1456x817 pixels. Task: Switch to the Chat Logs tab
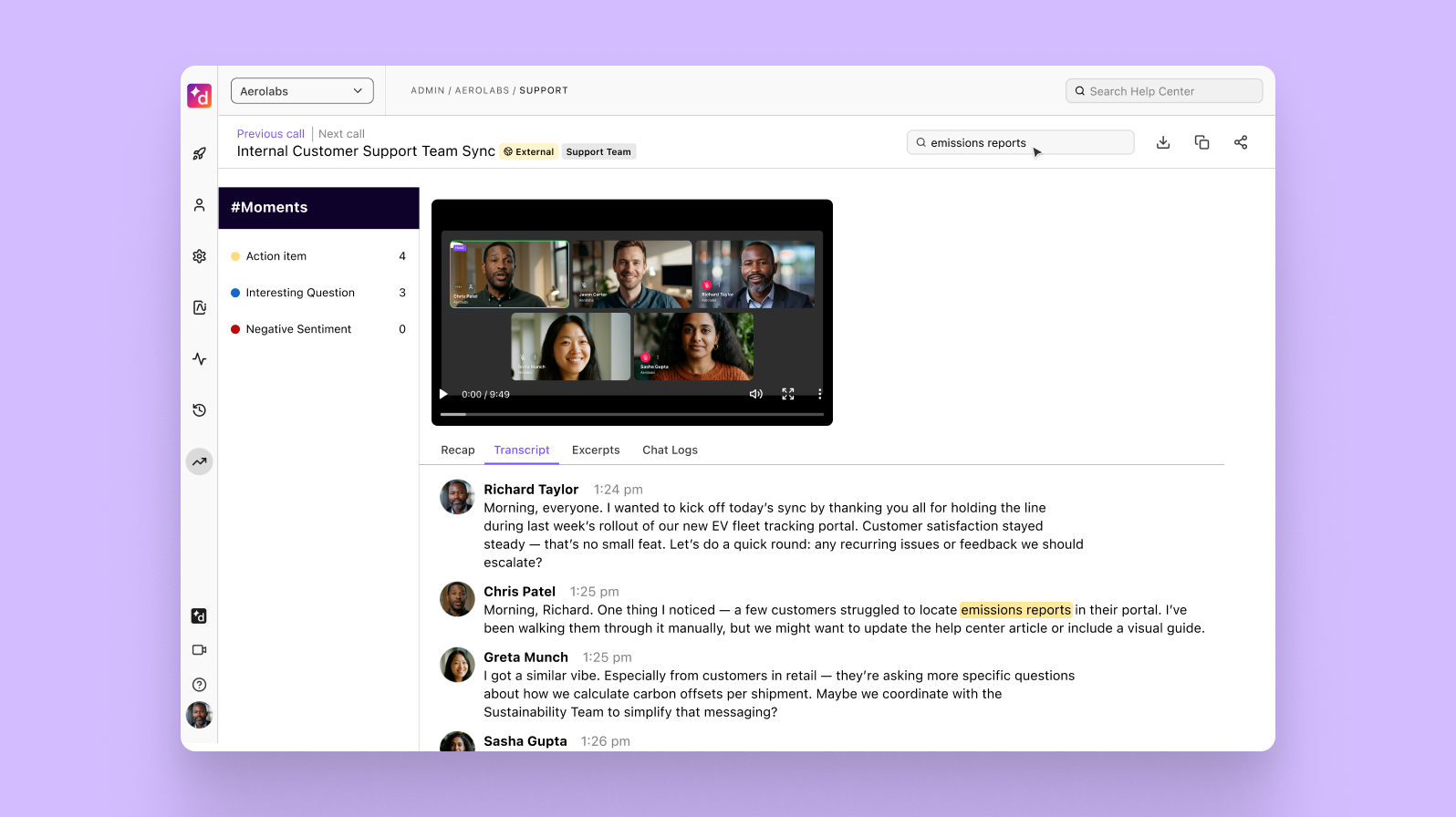pos(670,450)
